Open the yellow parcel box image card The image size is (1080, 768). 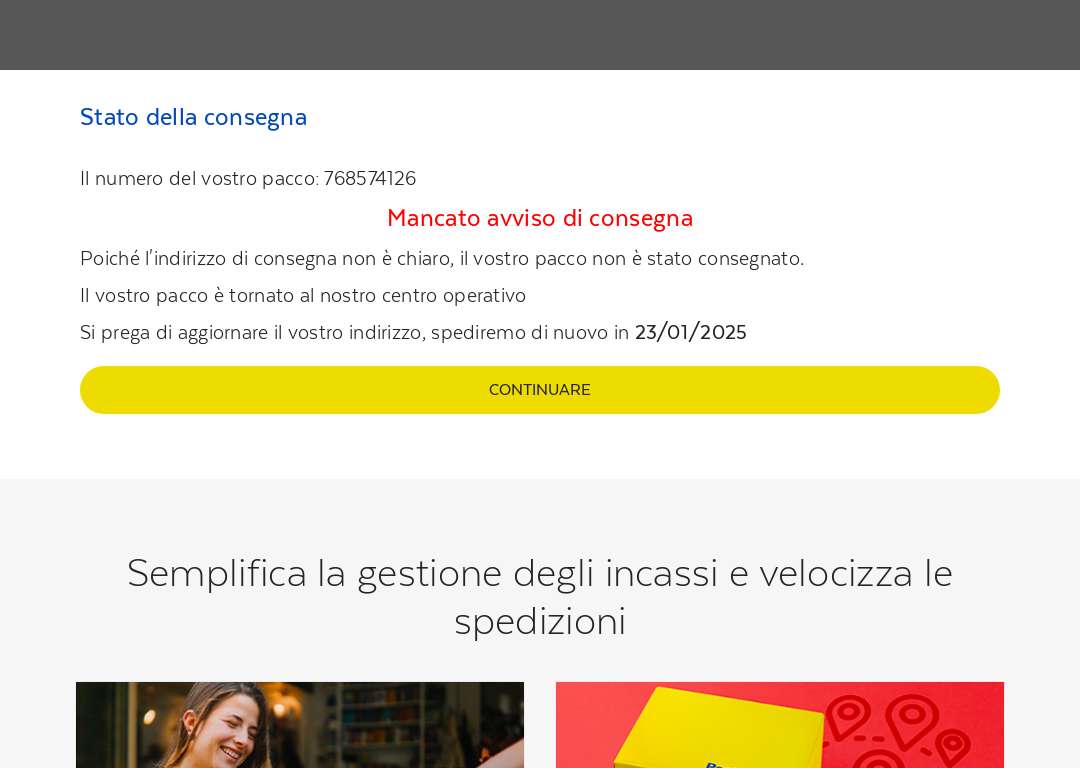coord(780,725)
